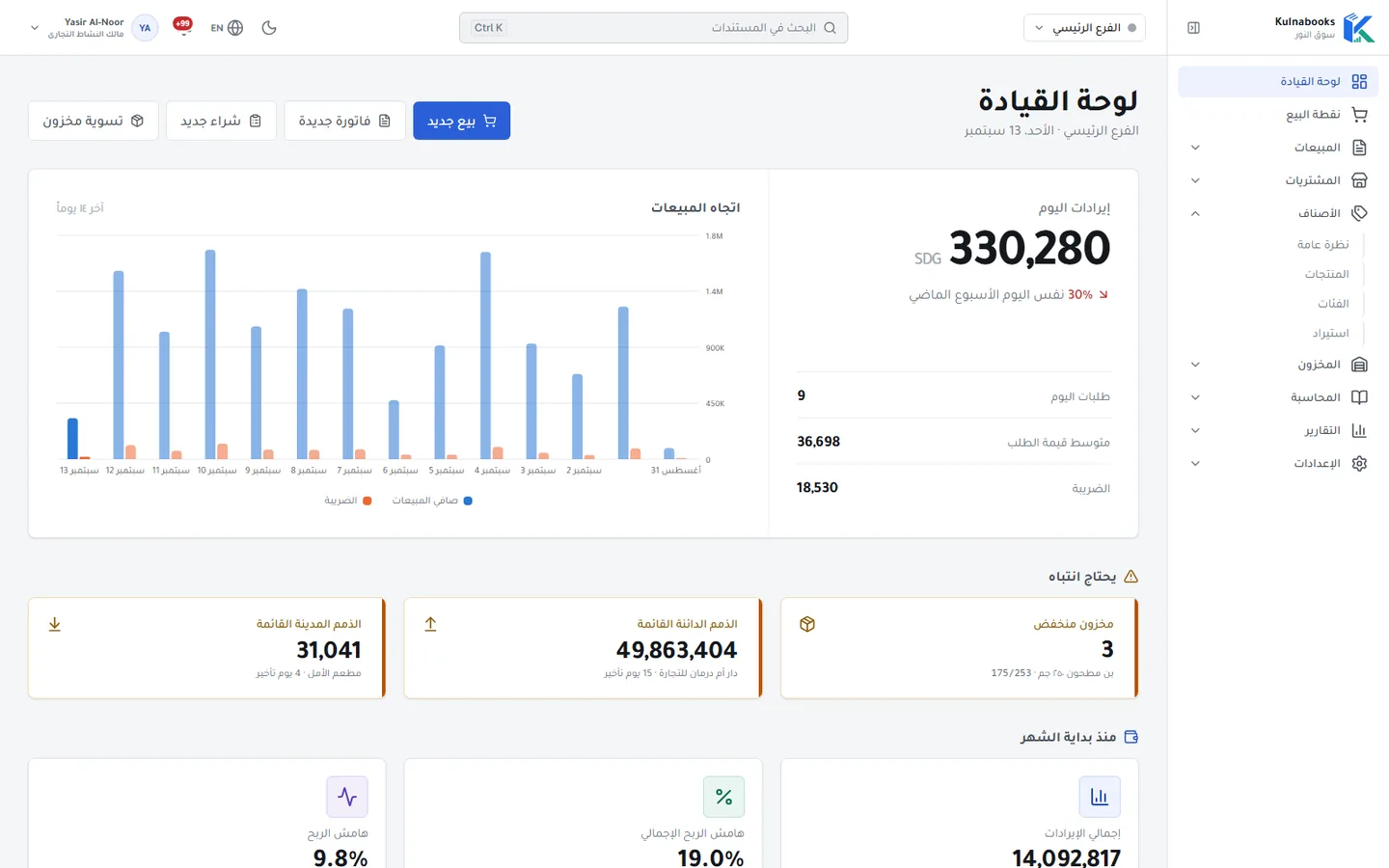Viewport: 1389px width, 868px height.
Task: Open the الذمم المدينة القائمة card
Action: [x=206, y=647]
